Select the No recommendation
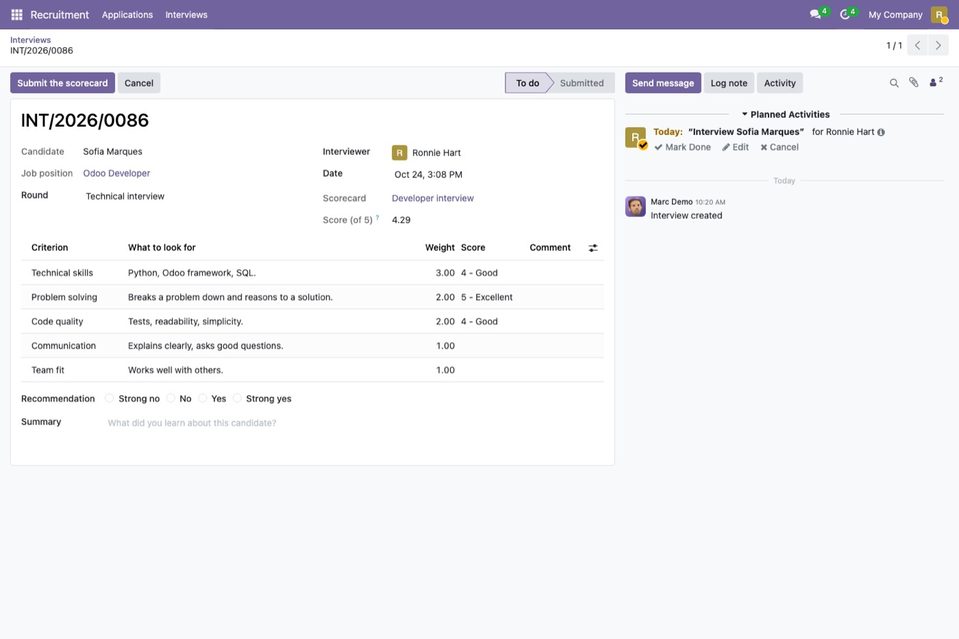The width and height of the screenshot is (959, 639). (x=171, y=399)
